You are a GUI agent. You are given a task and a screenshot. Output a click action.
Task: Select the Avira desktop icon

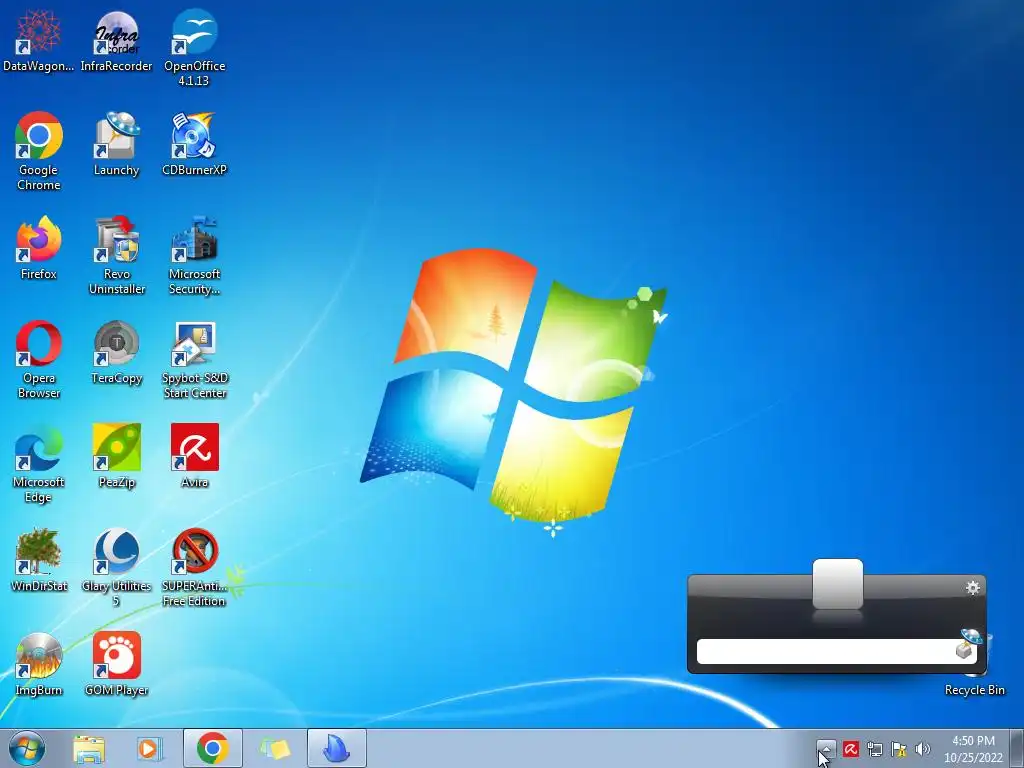click(x=194, y=456)
